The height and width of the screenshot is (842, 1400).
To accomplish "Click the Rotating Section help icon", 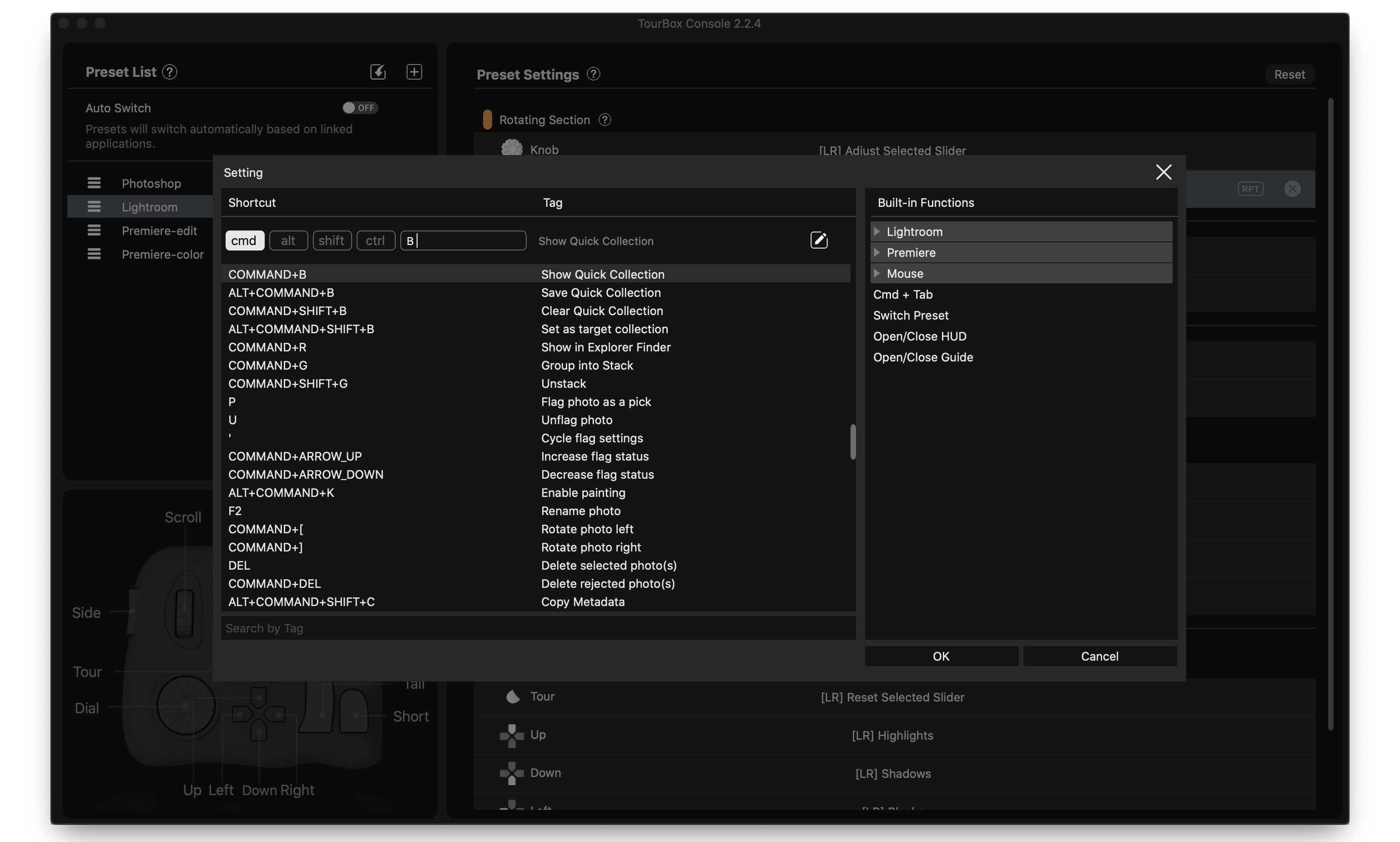I will pos(605,120).
